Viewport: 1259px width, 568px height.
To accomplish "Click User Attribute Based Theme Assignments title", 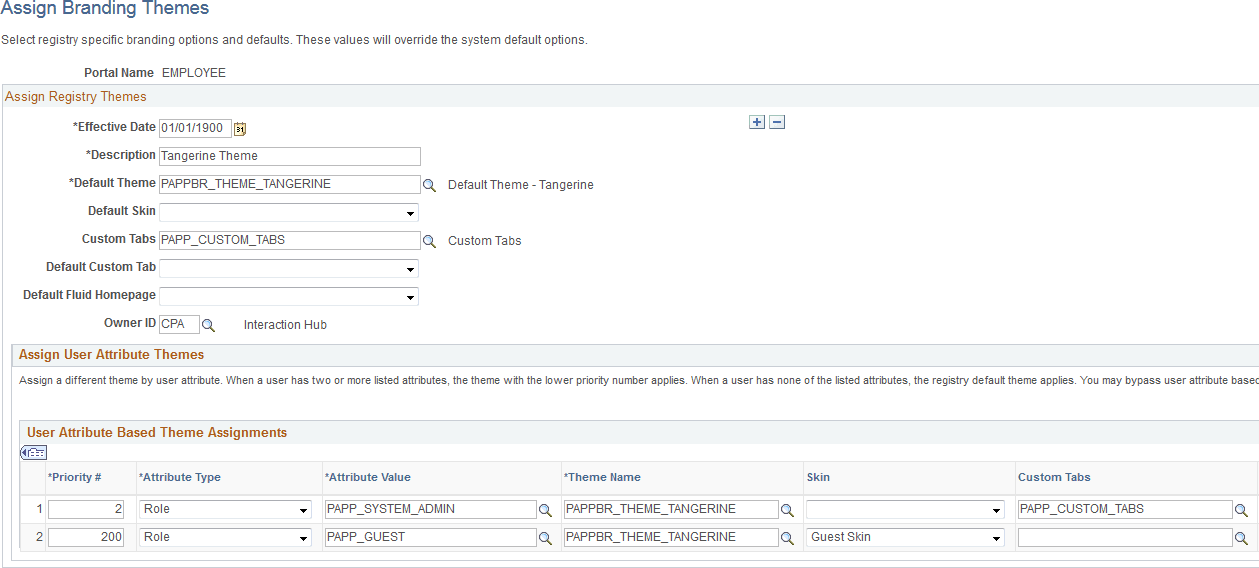I will tap(157, 433).
